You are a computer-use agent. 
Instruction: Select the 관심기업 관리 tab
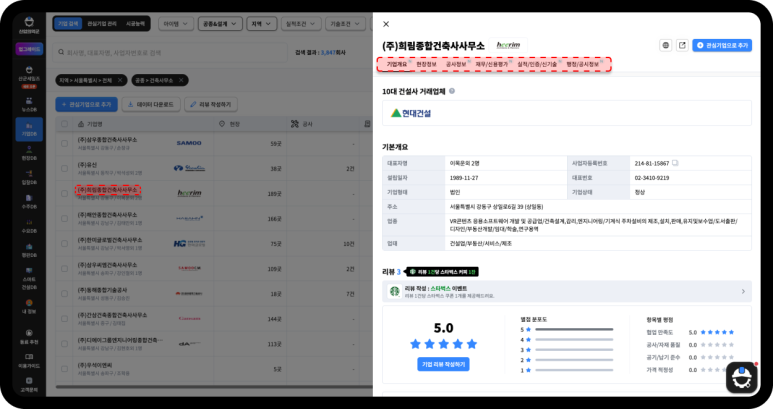tap(102, 24)
